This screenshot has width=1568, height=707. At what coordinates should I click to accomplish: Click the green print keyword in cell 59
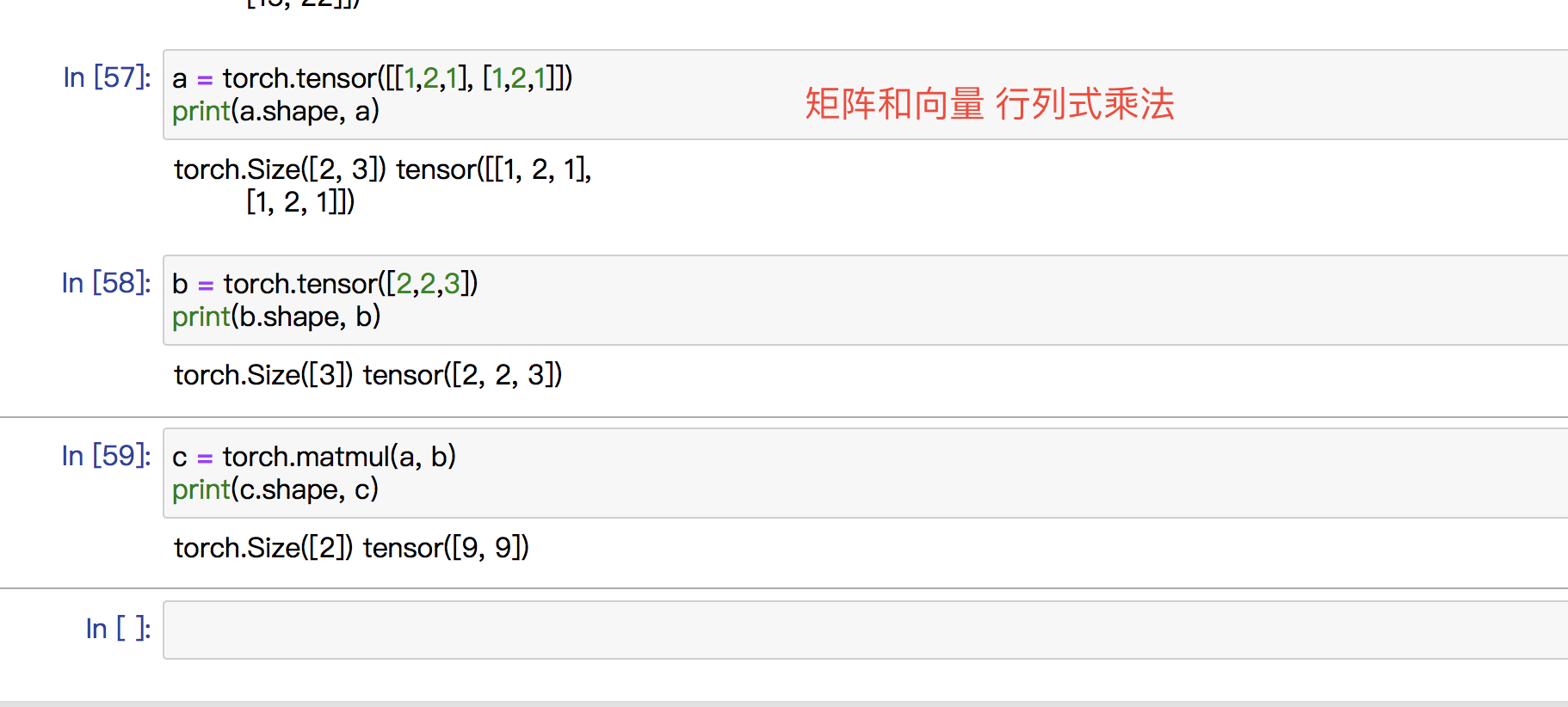[201, 490]
